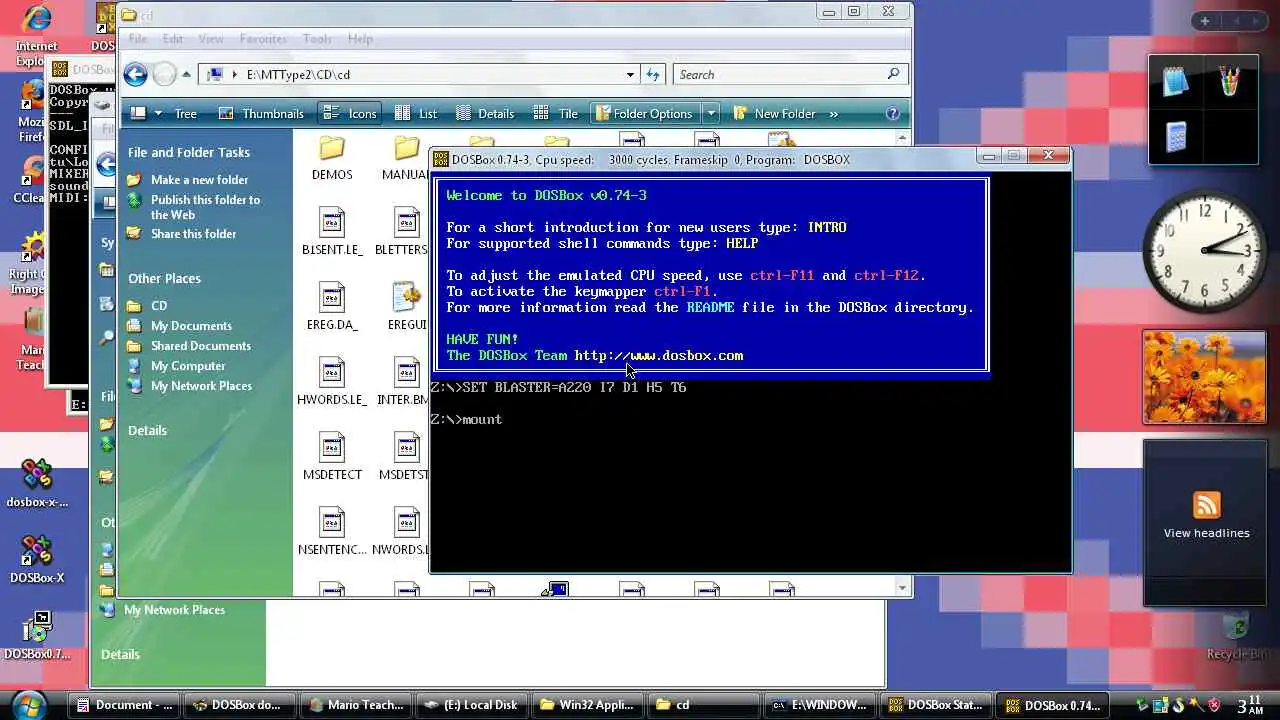
Task: Switch to (E:) Local Disk taskbar button
Action: pos(472,705)
